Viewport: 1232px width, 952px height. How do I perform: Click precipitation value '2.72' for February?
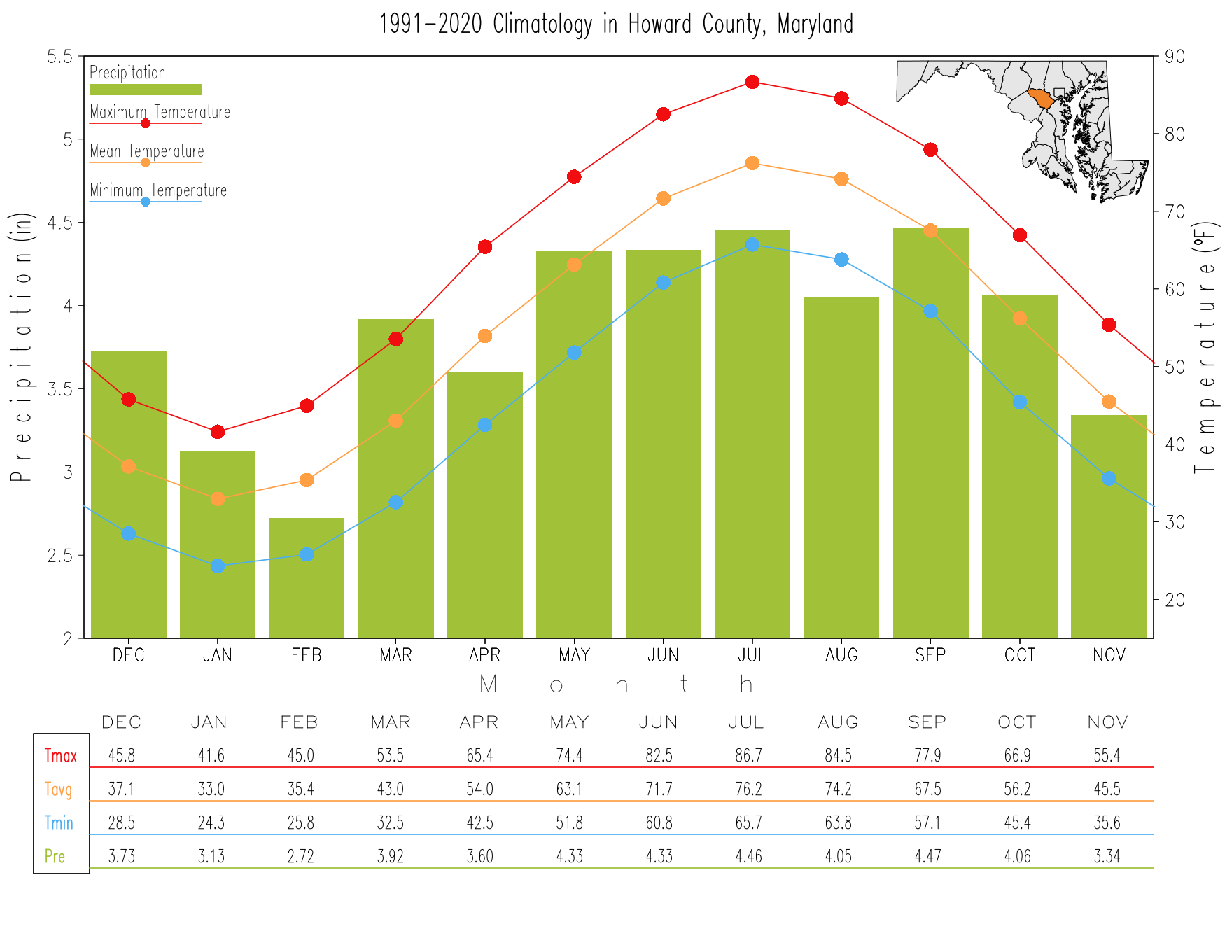pyautogui.click(x=300, y=857)
